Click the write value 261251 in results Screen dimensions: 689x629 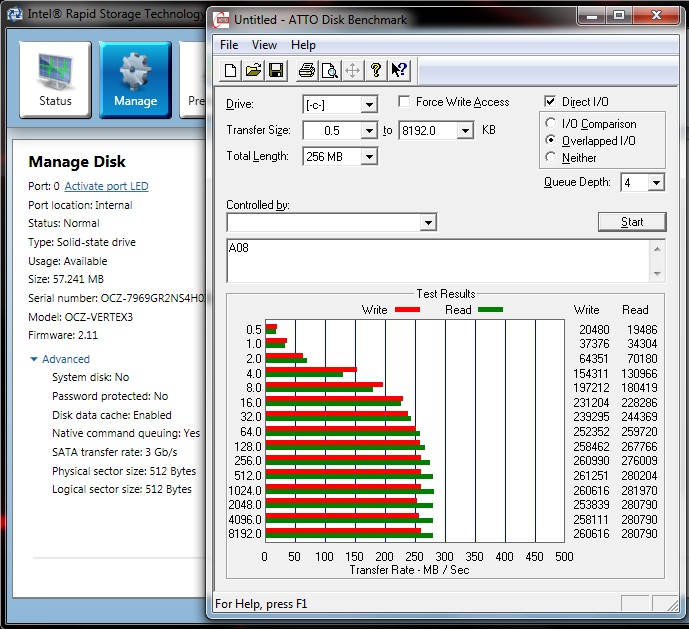(591, 476)
